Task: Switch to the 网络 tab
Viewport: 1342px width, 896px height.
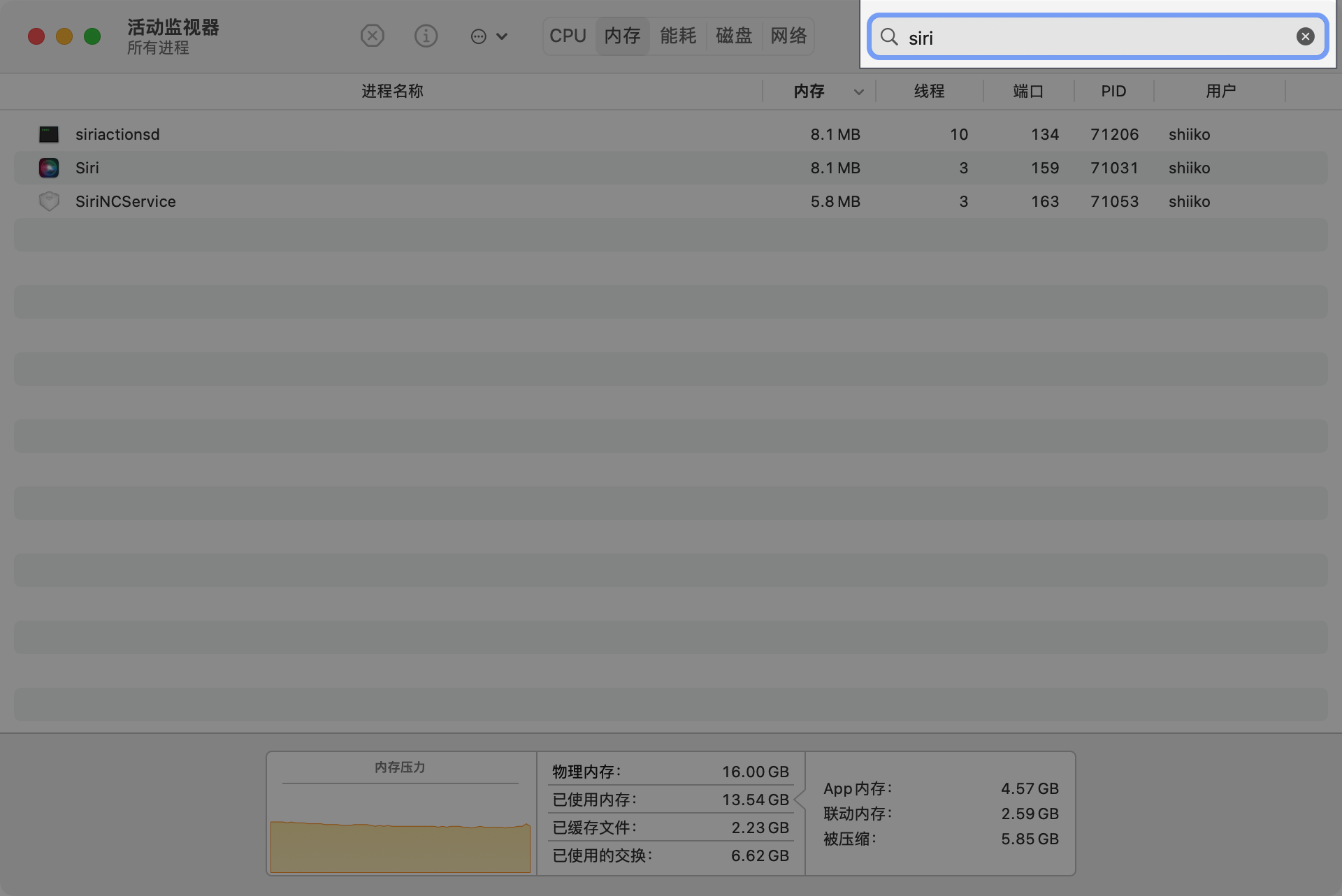Action: click(788, 36)
